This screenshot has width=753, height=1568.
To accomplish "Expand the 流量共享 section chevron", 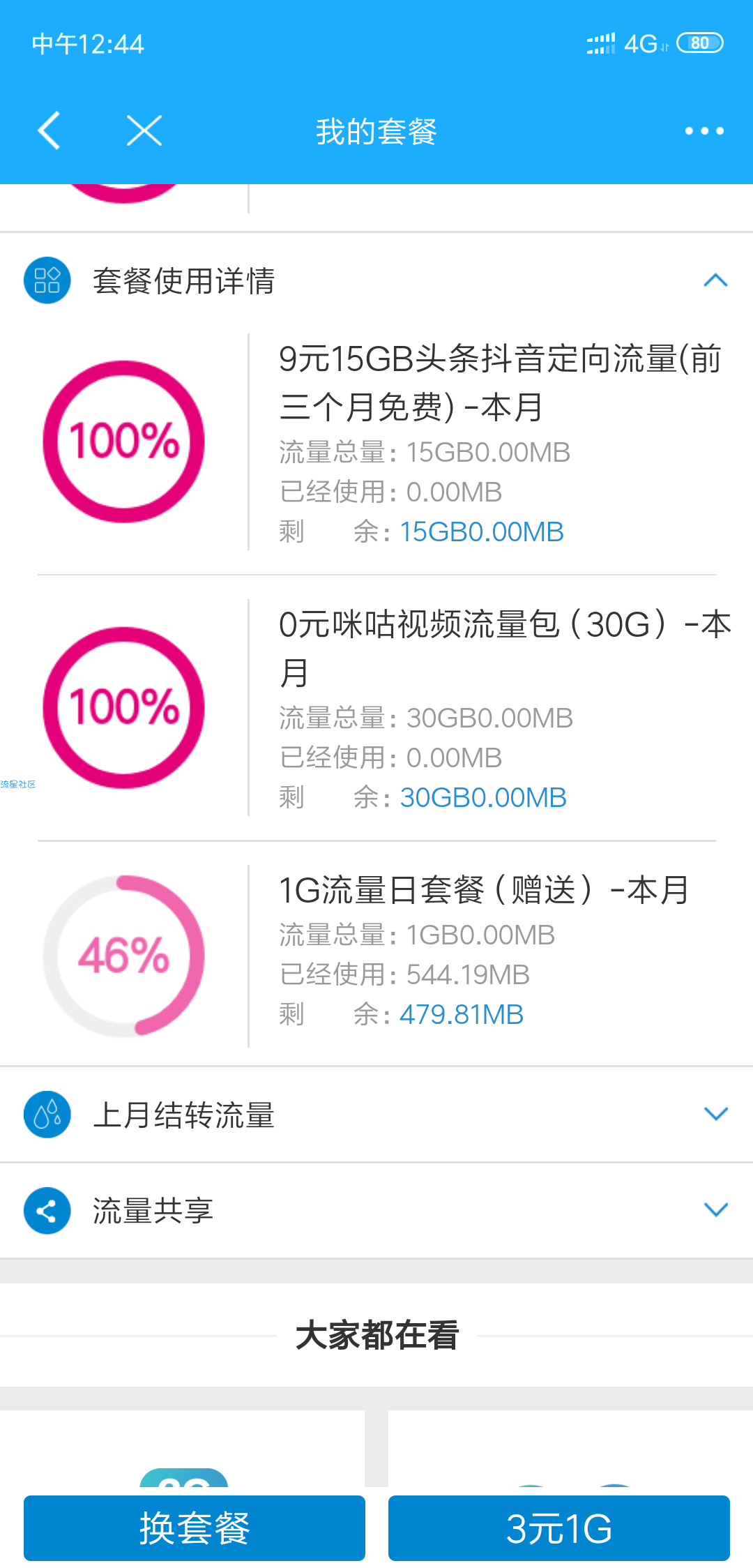I will pos(716,1210).
